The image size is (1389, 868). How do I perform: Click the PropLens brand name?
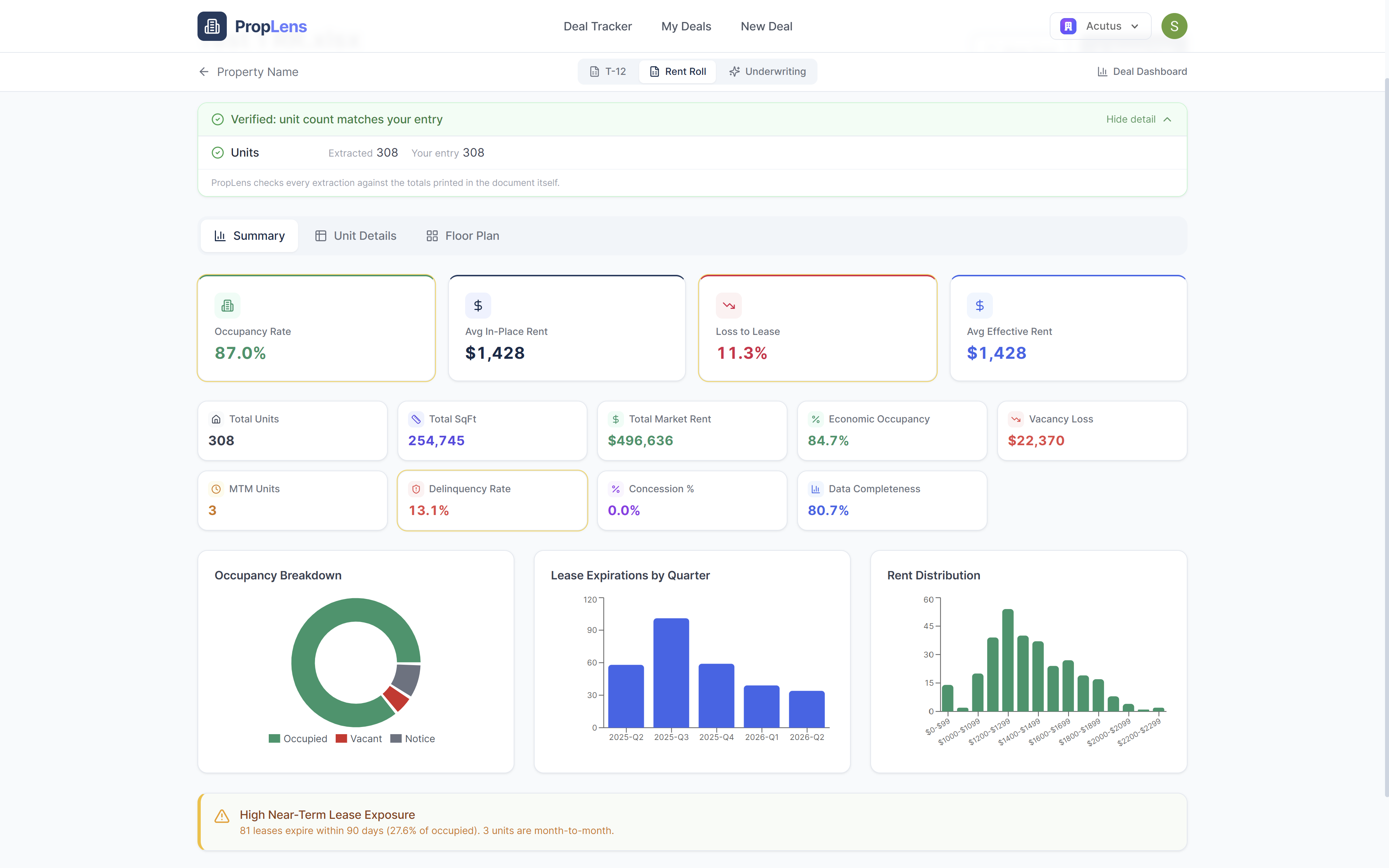tap(271, 26)
